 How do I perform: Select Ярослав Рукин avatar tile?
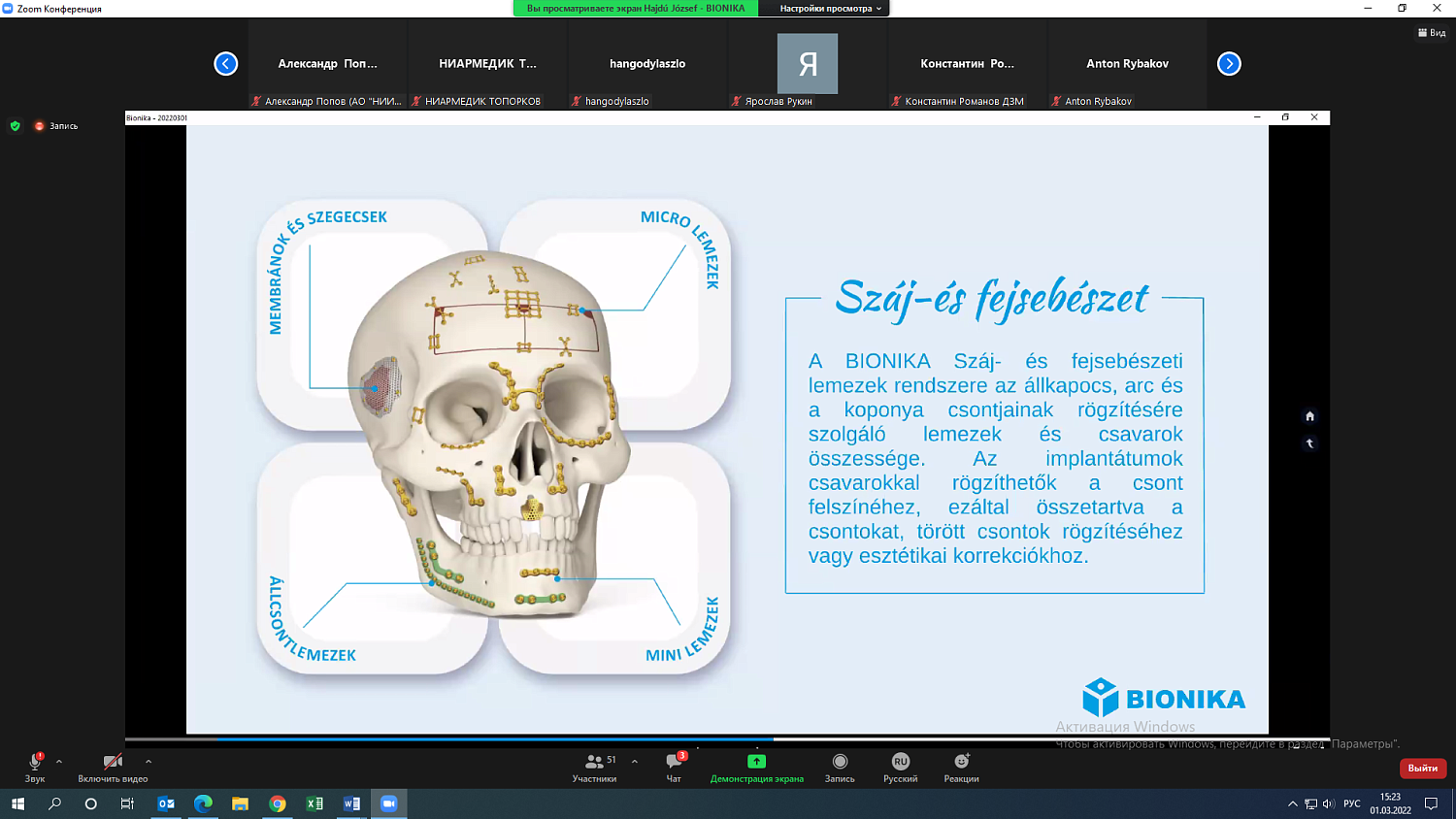click(x=808, y=64)
